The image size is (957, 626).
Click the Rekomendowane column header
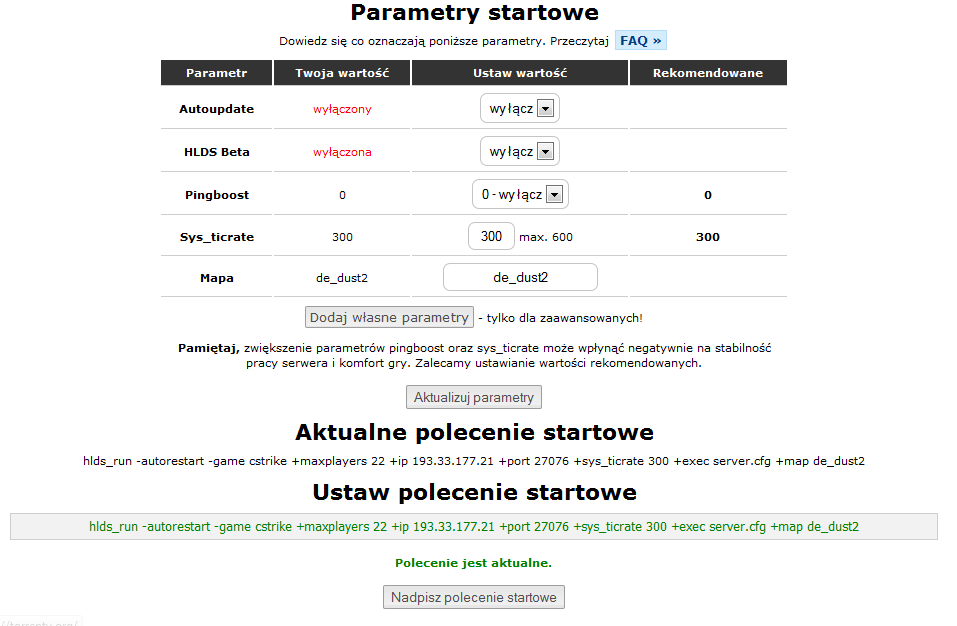[x=707, y=73]
